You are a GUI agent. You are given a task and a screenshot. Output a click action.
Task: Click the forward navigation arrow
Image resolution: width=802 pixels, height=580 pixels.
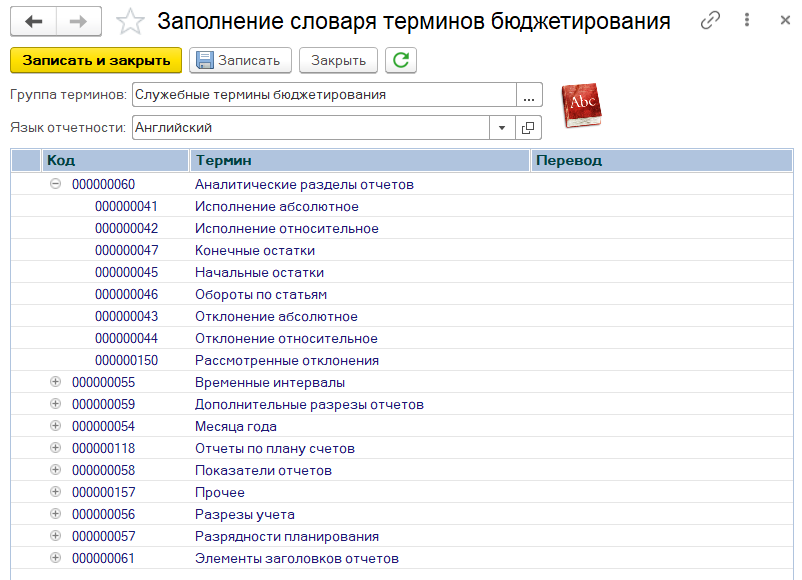click(x=78, y=21)
